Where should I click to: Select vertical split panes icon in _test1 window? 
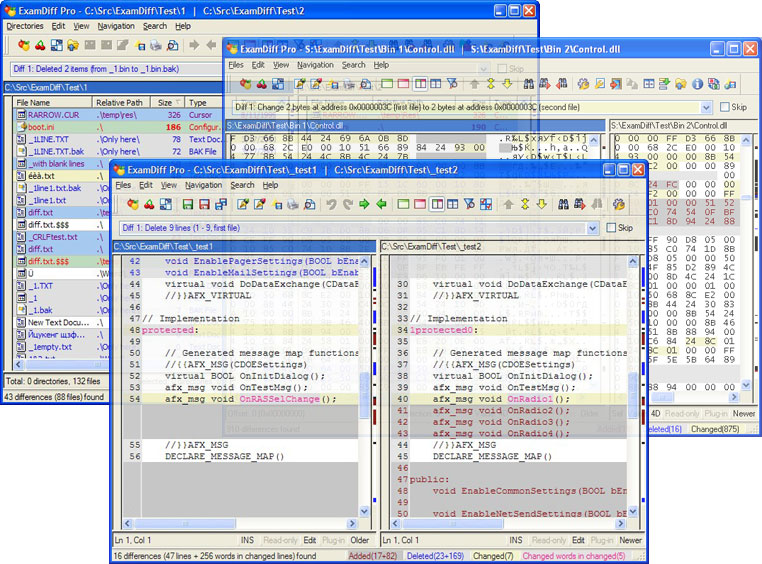click(437, 205)
